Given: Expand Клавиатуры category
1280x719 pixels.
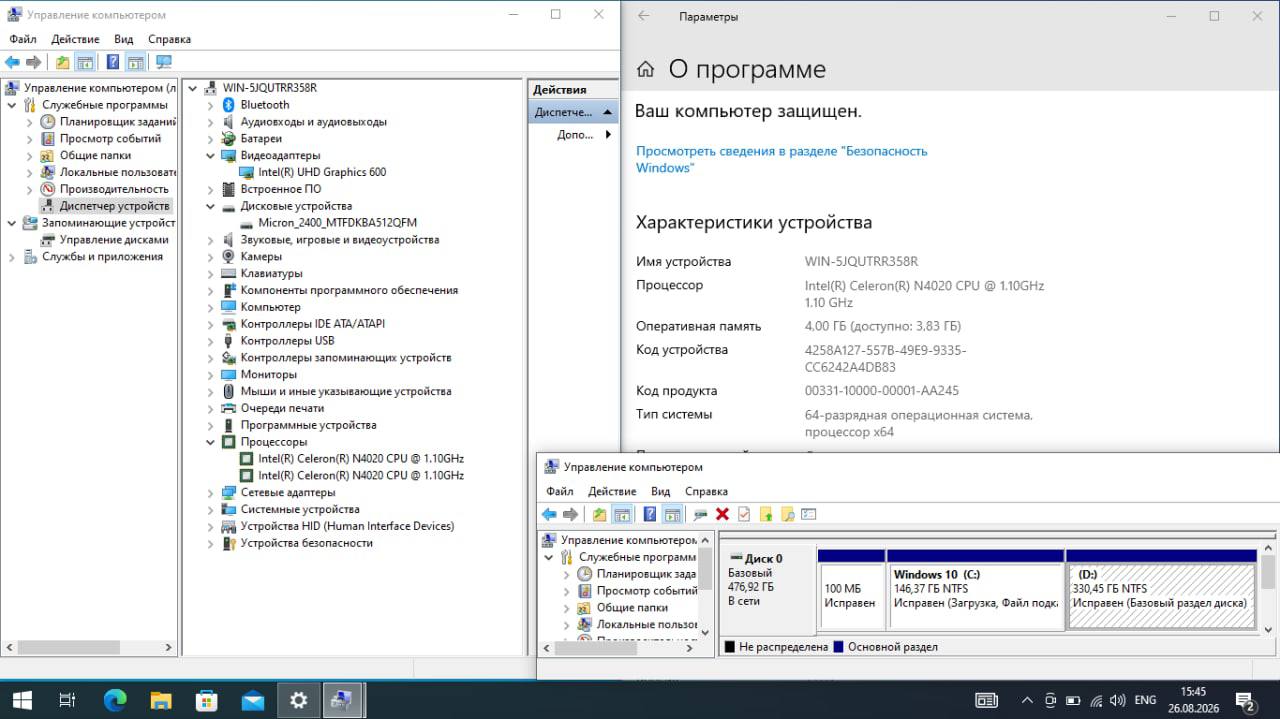Looking at the screenshot, I should [210, 273].
